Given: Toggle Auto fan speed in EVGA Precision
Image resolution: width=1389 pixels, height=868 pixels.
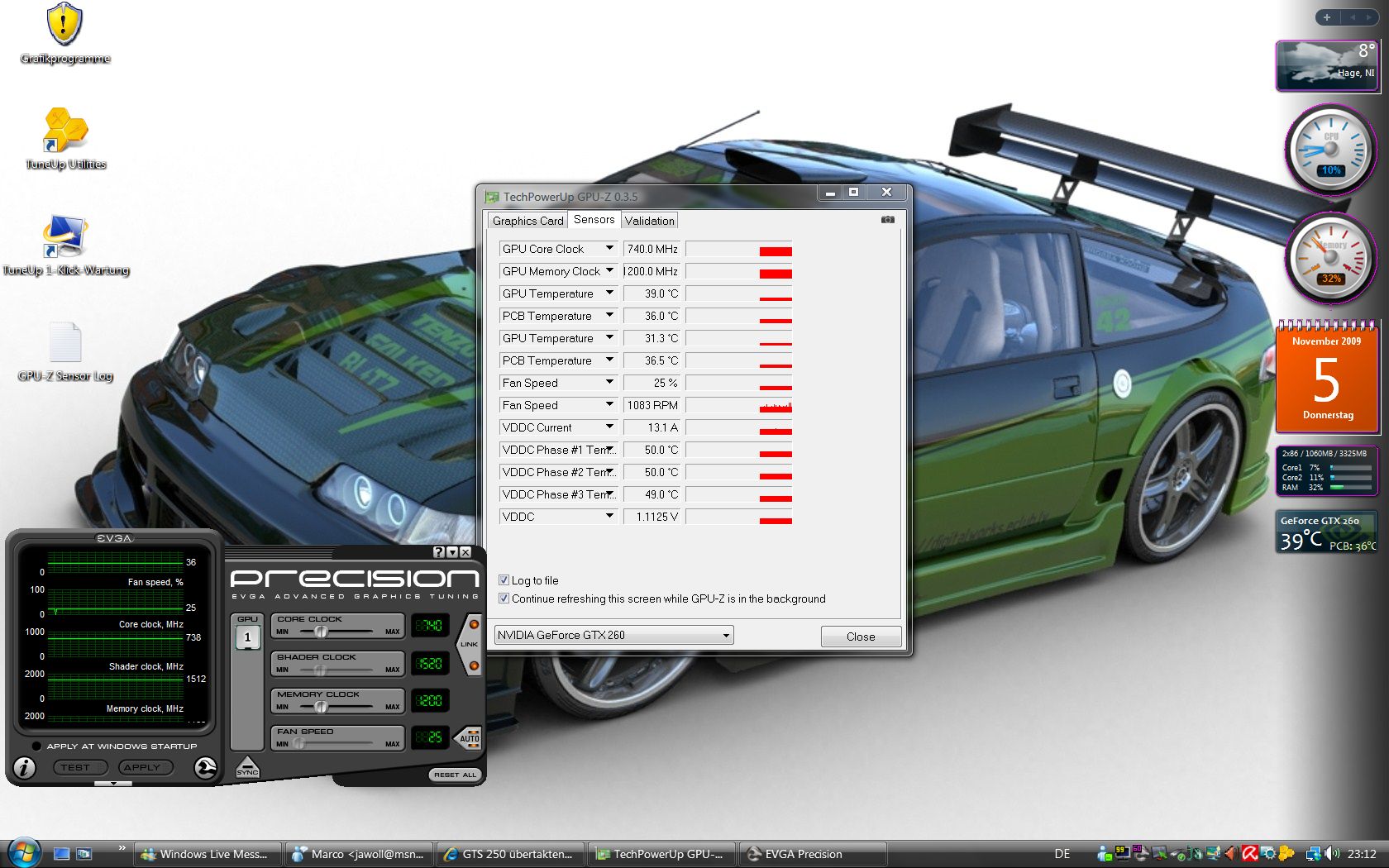Looking at the screenshot, I should (469, 738).
